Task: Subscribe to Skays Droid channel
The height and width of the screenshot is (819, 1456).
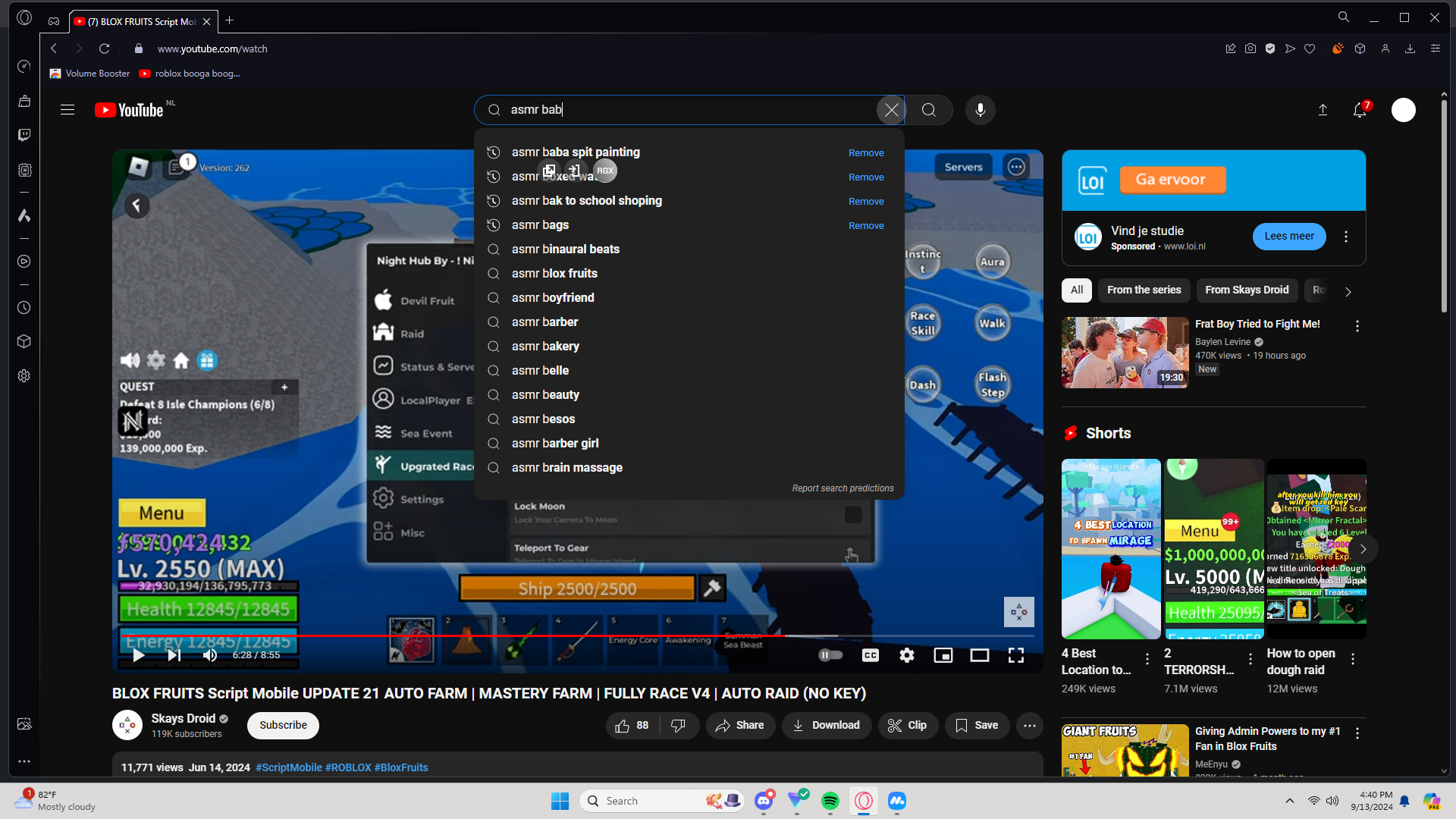Action: tap(283, 726)
